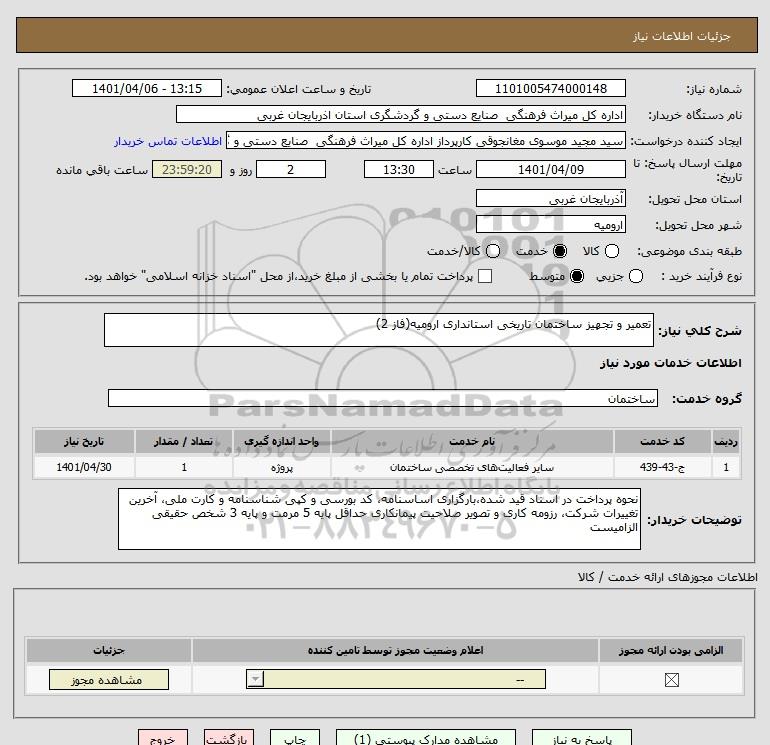Toggle the الزامی بودن ارائه مجوز checkbox
770x745 pixels.
tap(671, 680)
